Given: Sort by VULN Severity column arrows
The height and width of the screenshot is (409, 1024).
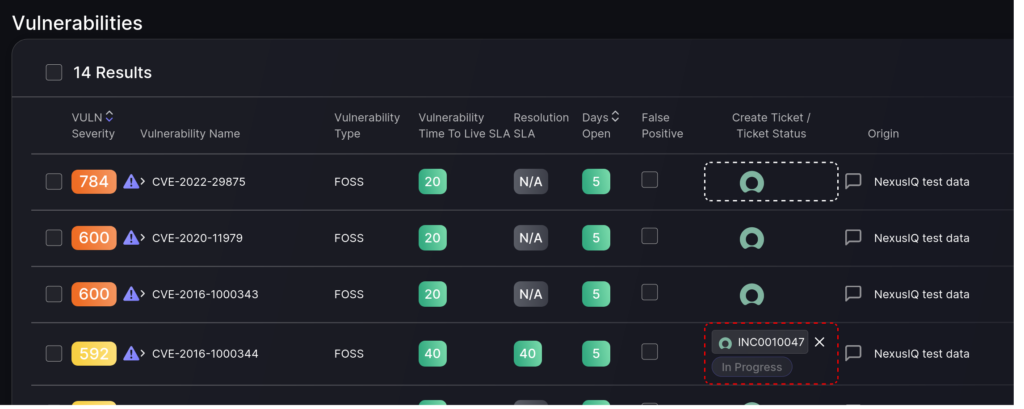Looking at the screenshot, I should coord(109,117).
